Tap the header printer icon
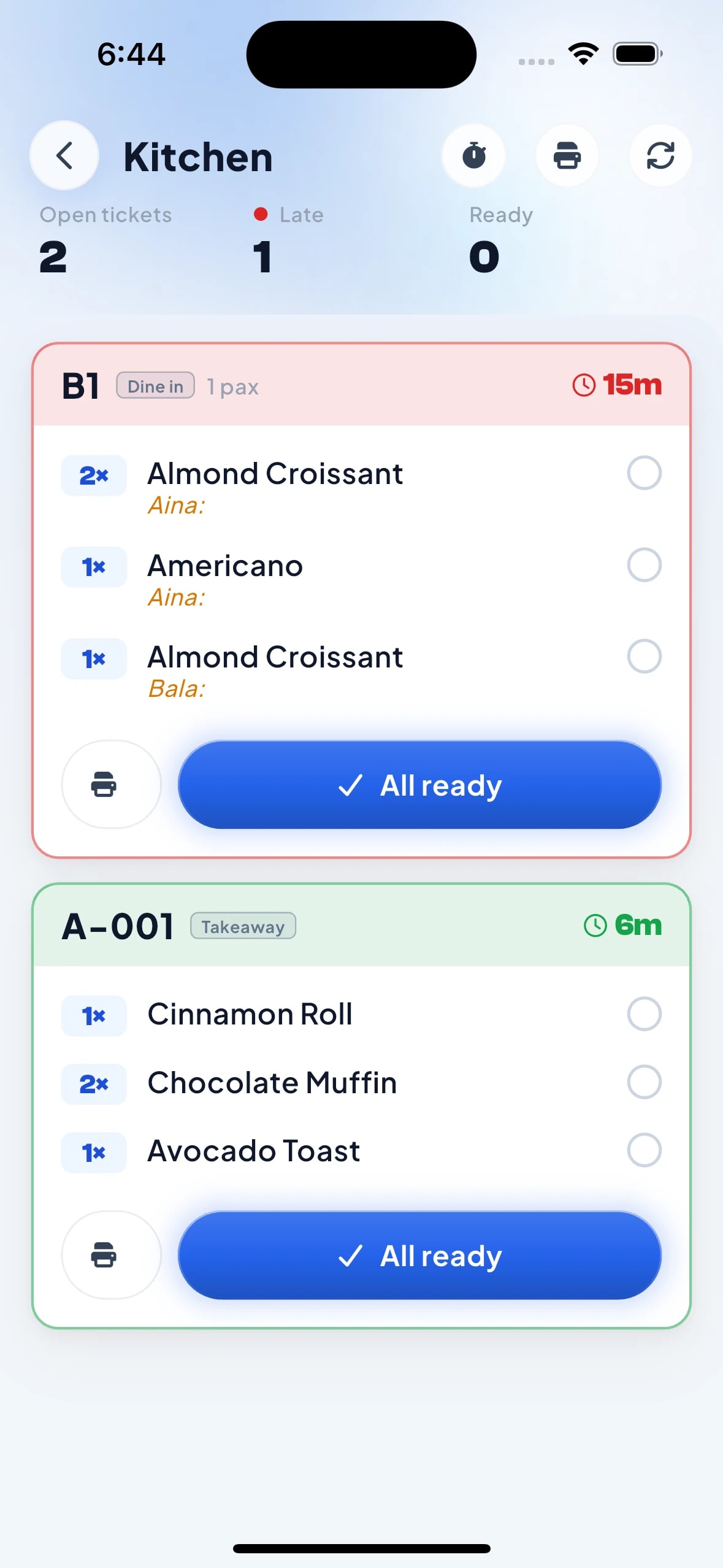723x1568 pixels. [567, 155]
